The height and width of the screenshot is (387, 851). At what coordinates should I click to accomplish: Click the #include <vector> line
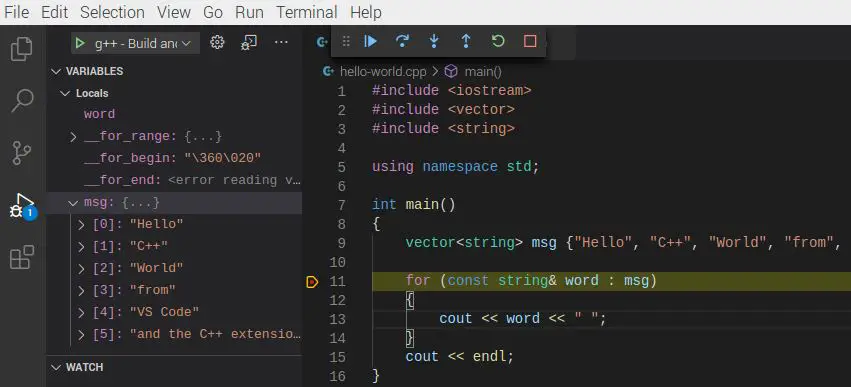point(443,110)
